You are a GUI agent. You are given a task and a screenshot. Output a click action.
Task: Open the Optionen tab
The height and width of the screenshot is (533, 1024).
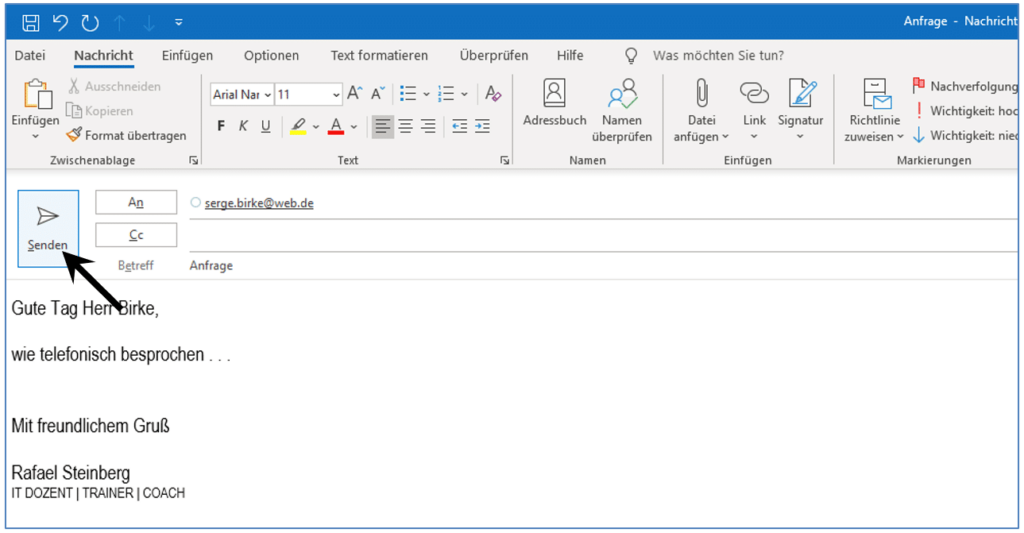pos(271,56)
